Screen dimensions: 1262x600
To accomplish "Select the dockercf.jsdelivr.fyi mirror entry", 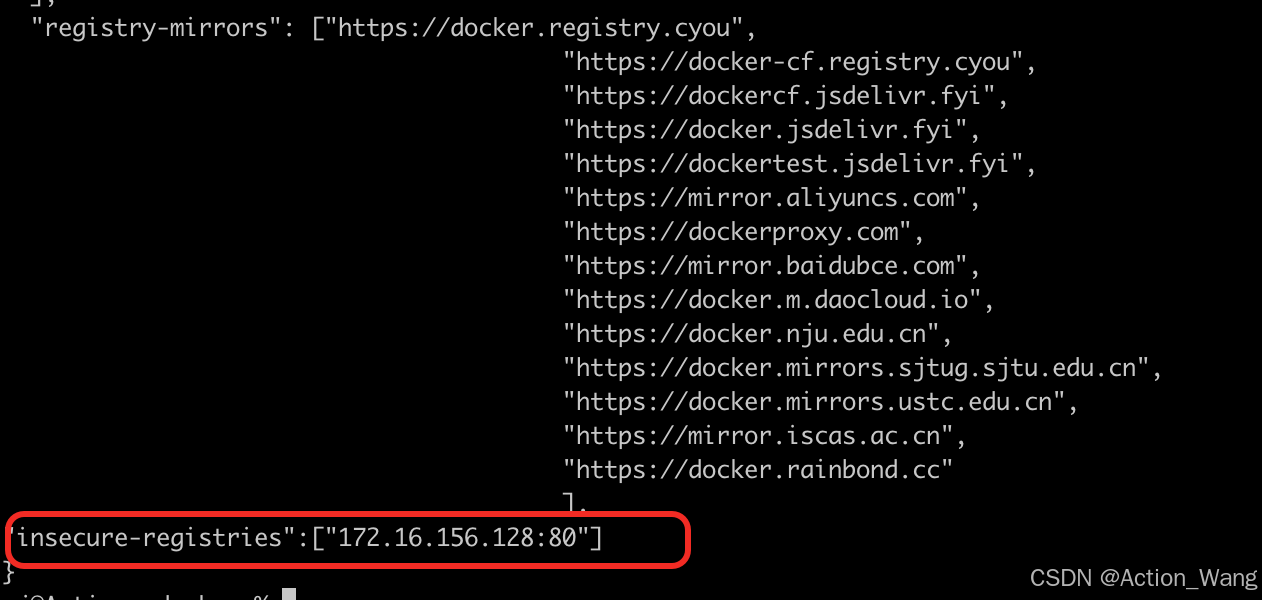I will [778, 96].
